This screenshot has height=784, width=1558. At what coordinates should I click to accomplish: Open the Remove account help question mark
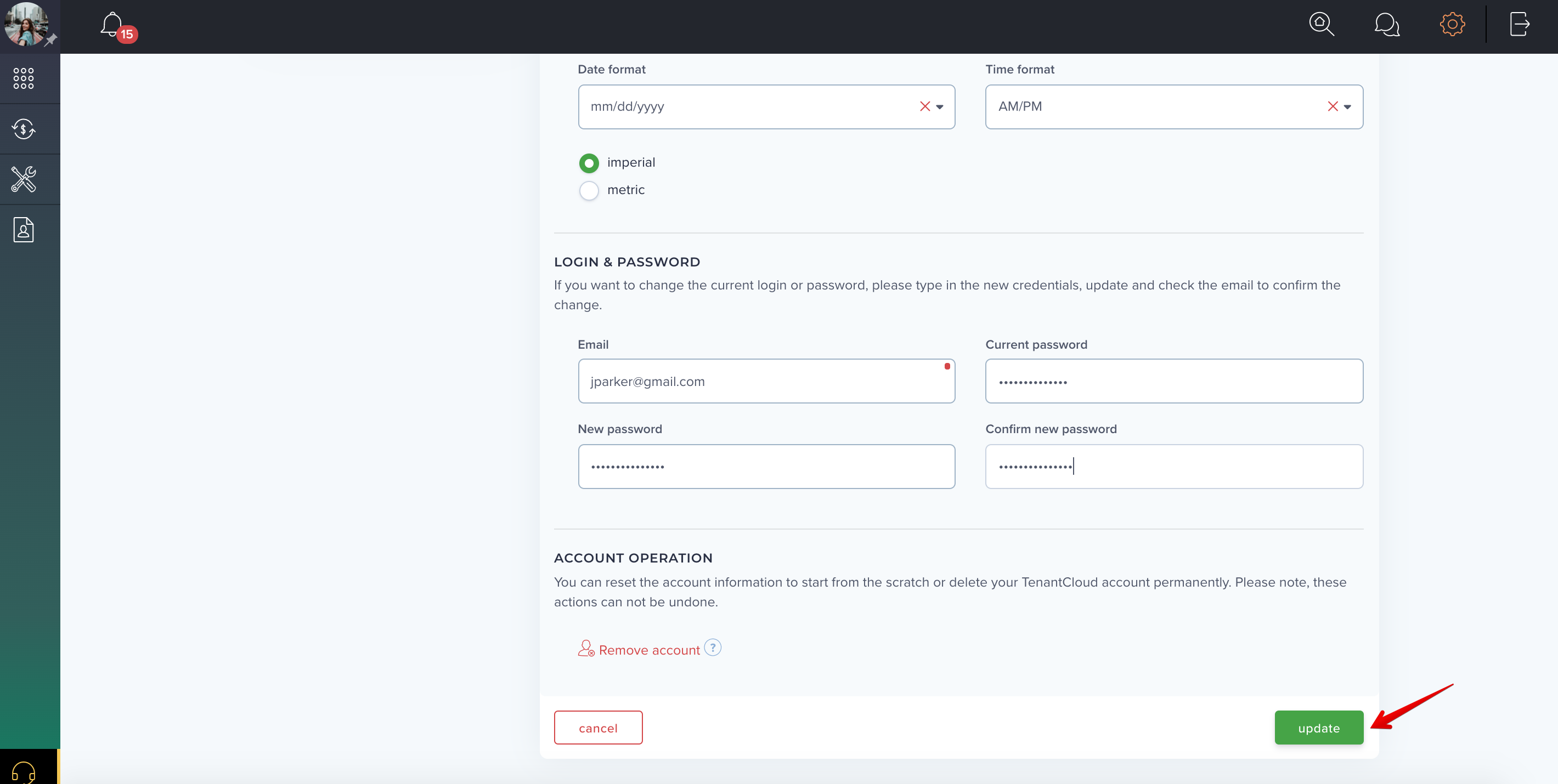coord(713,647)
